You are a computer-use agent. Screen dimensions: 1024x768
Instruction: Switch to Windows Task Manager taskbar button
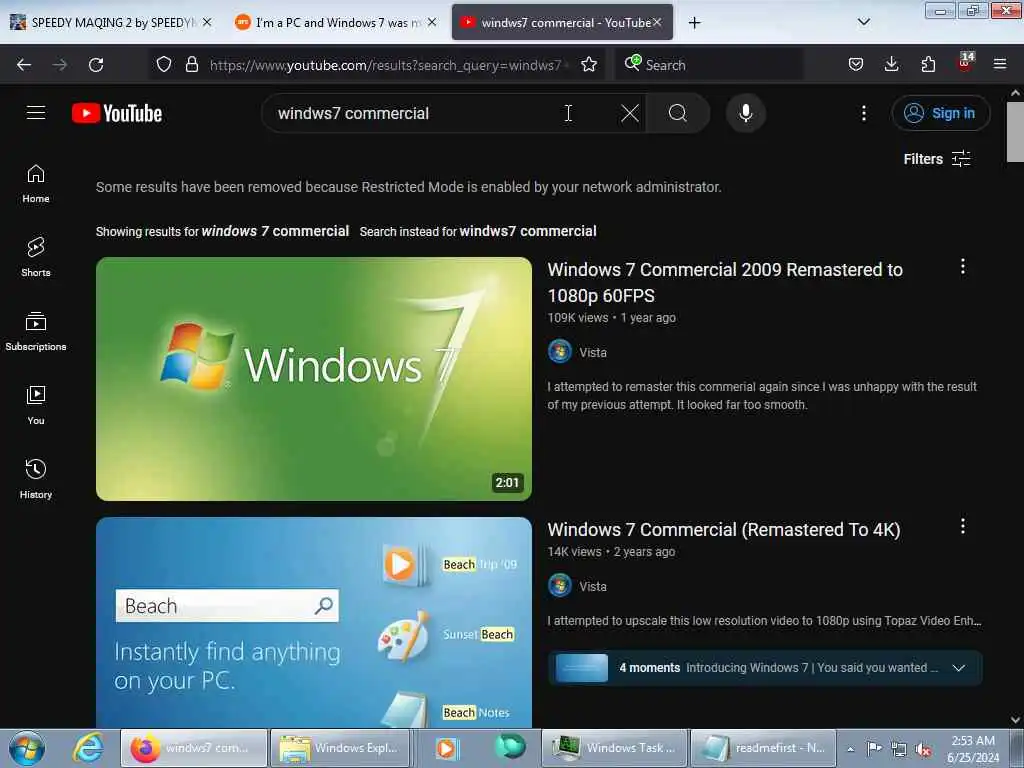pyautogui.click(x=615, y=748)
